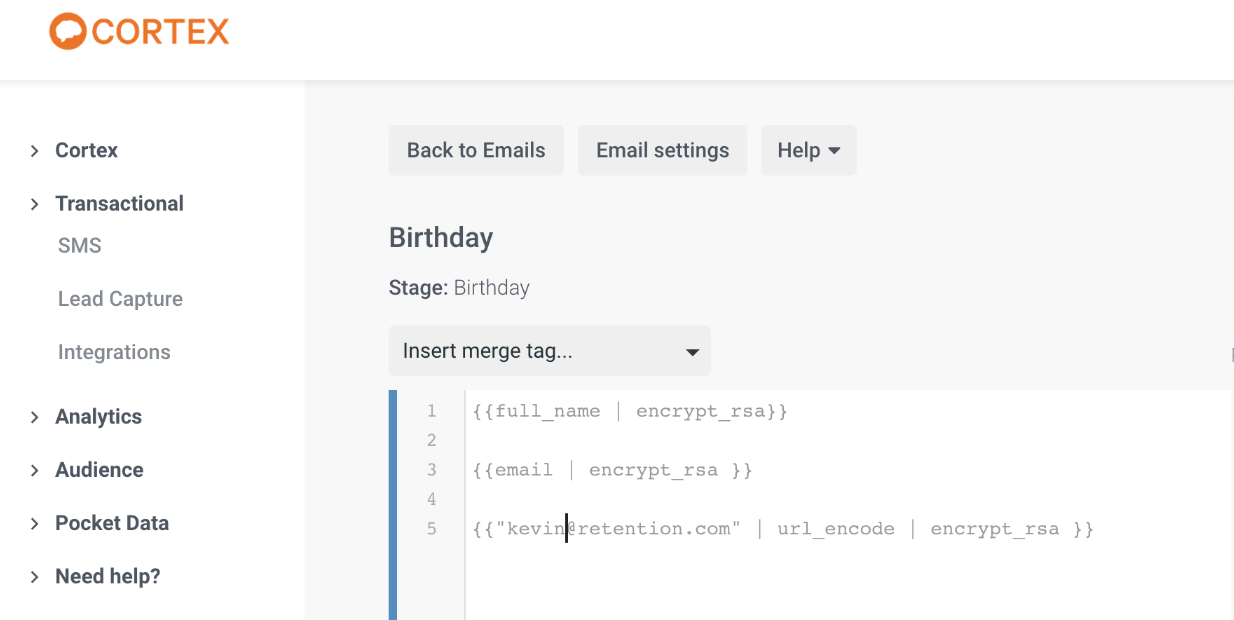This screenshot has width=1234, height=620.
Task: Click the merge tag dropdown arrow
Action: 691,352
